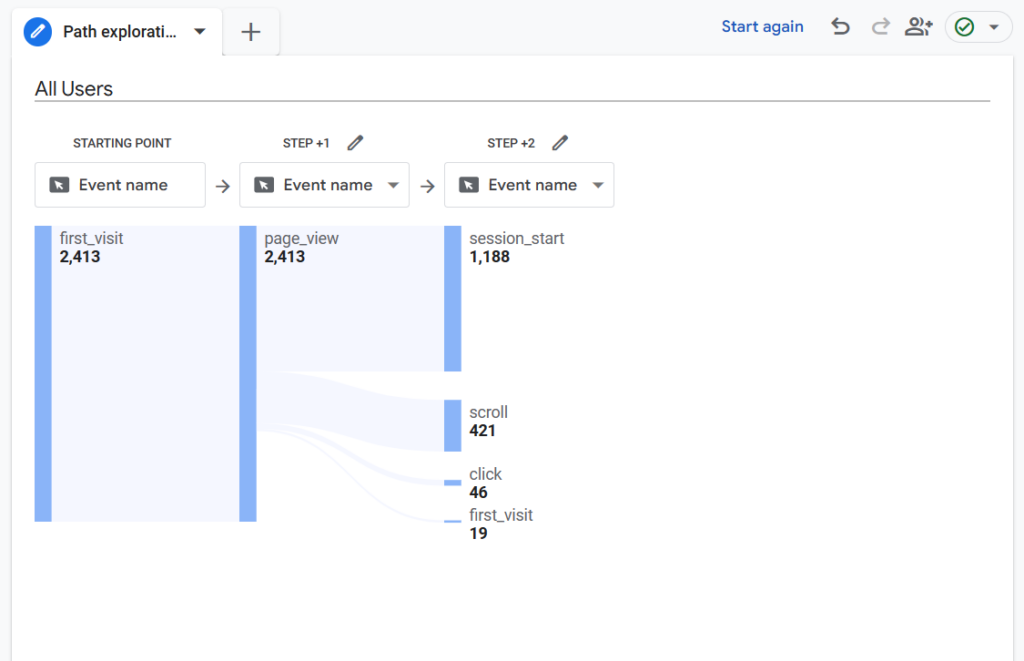Open the share exploration people icon
The image size is (1024, 661).
[918, 27]
